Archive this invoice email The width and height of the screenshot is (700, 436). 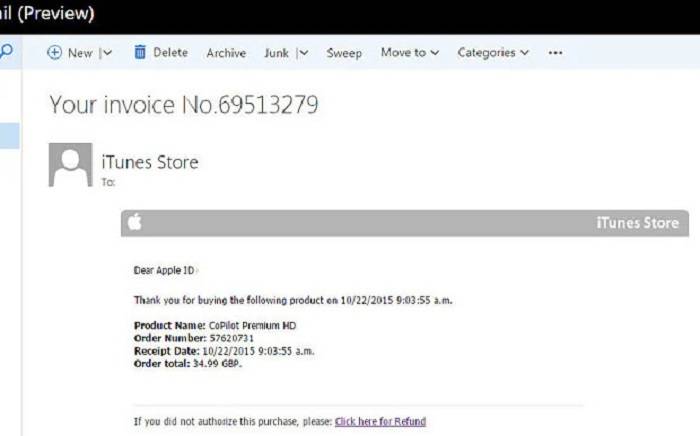tap(226, 53)
